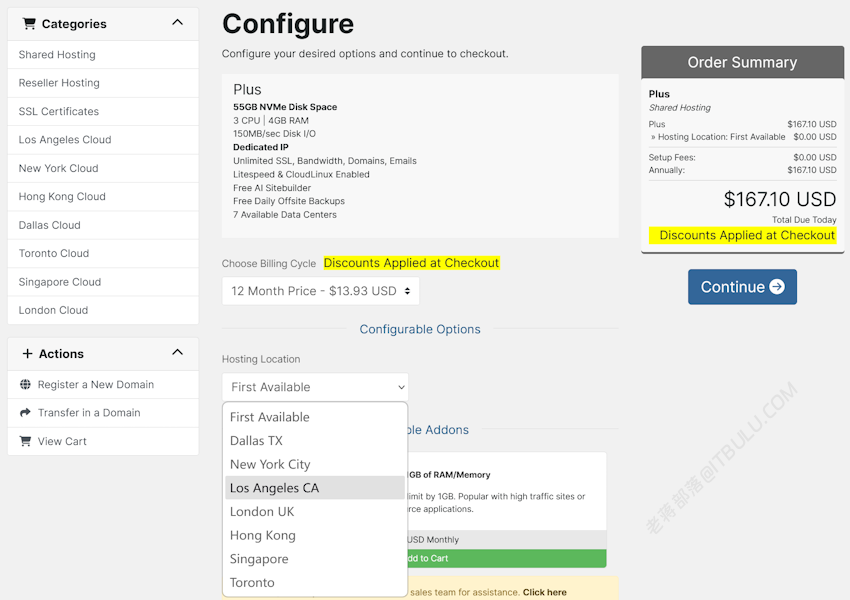Click the Configure page heading
Screen dimensions: 850x600
point(288,24)
